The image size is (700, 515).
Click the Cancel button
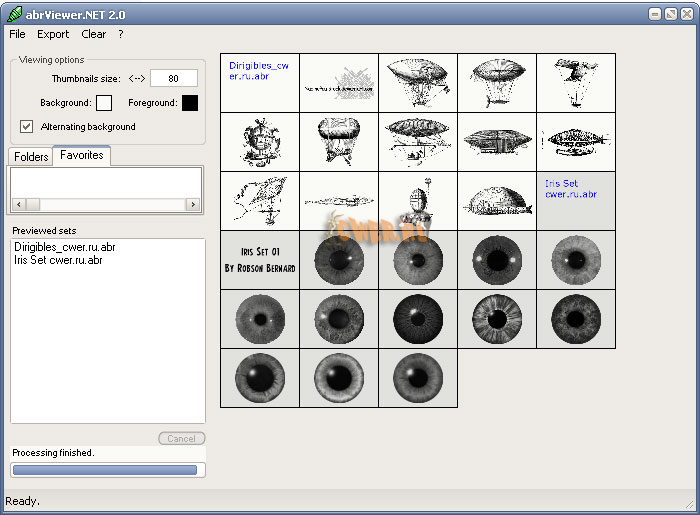[181, 439]
